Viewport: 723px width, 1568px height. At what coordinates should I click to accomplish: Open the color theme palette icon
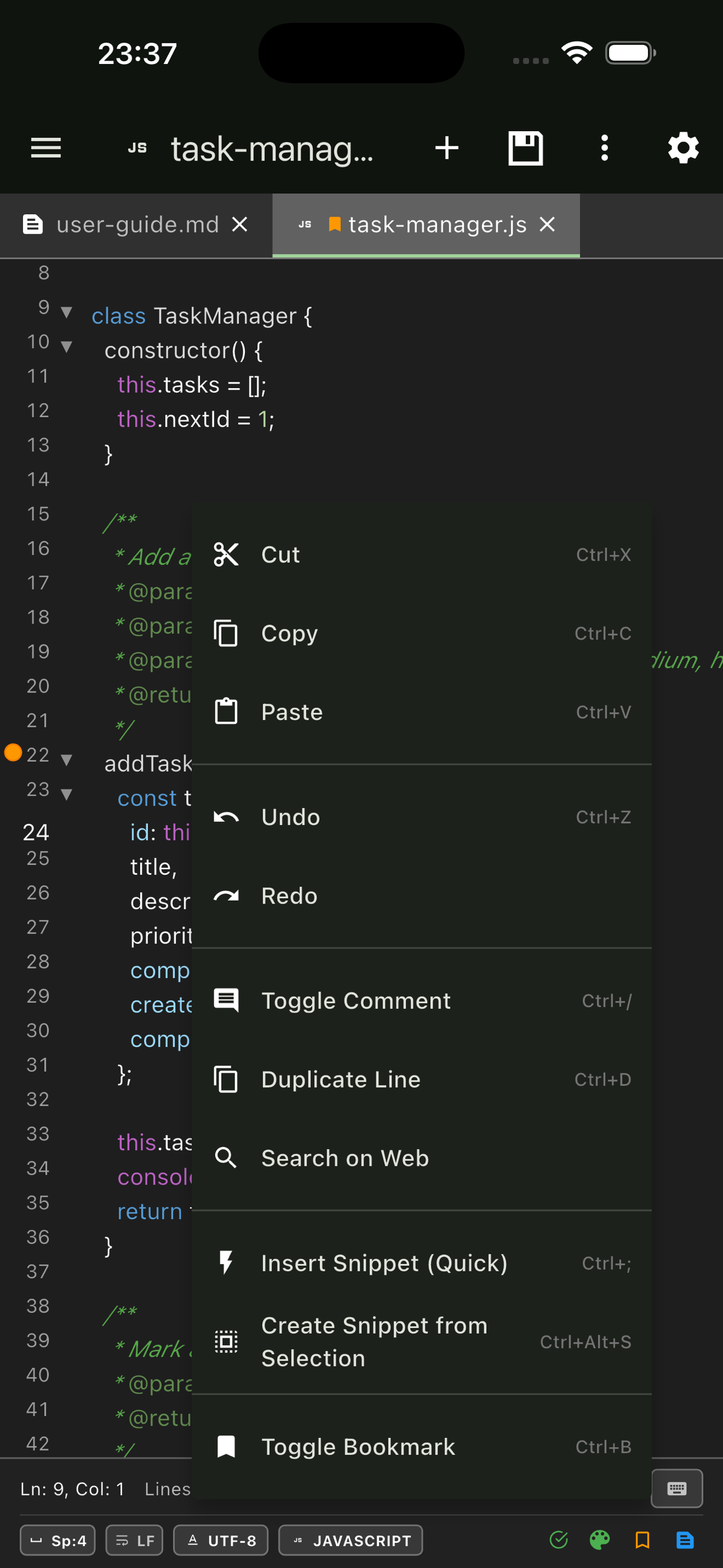tap(600, 1540)
